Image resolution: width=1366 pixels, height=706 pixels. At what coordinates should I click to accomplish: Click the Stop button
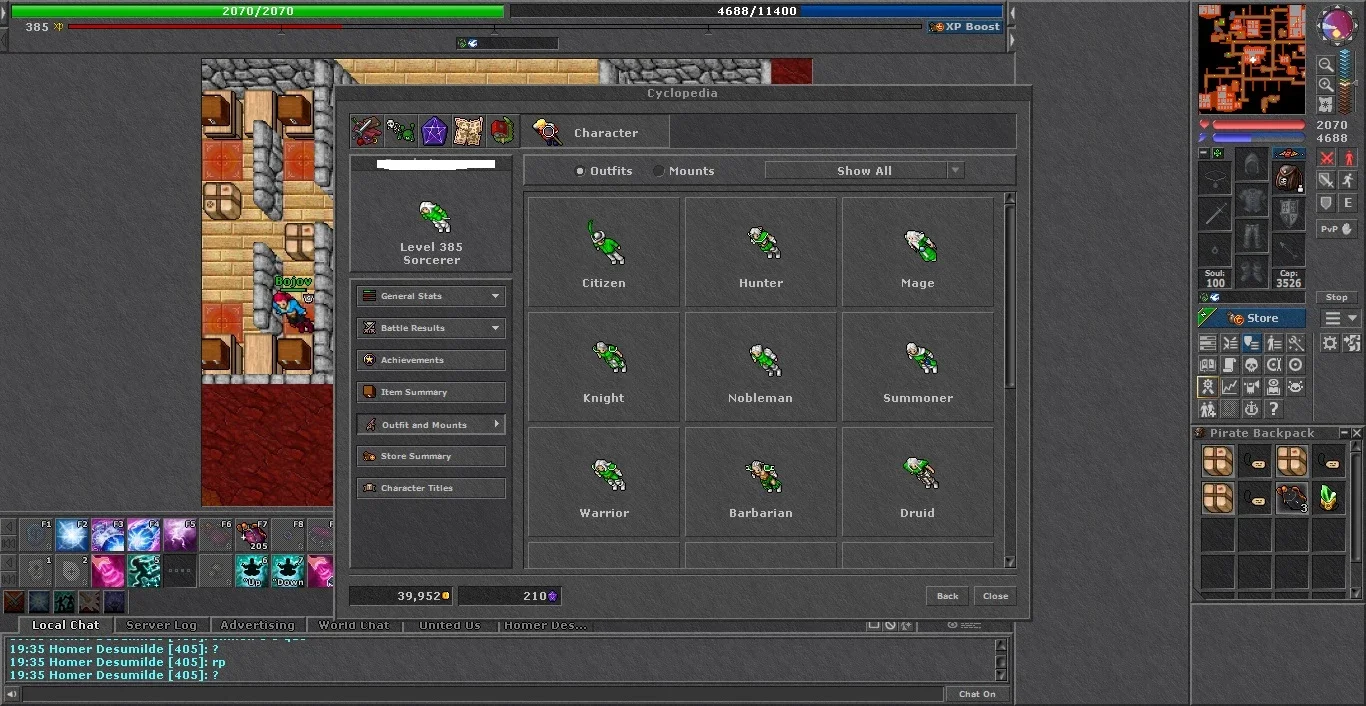[x=1337, y=297]
